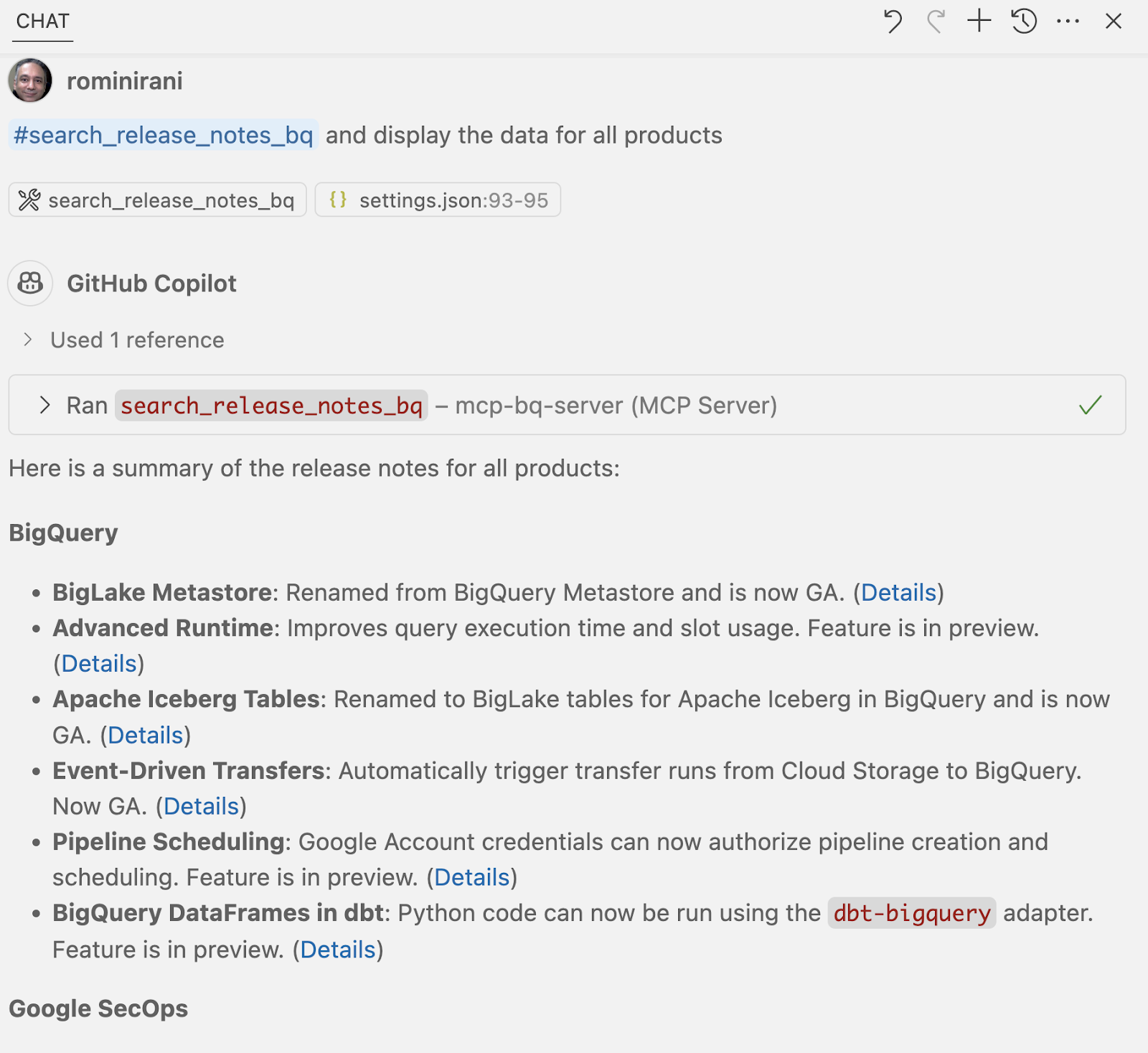Viewport: 1148px width, 1053px height.
Task: Select the CHAT tab
Action: pos(42,22)
